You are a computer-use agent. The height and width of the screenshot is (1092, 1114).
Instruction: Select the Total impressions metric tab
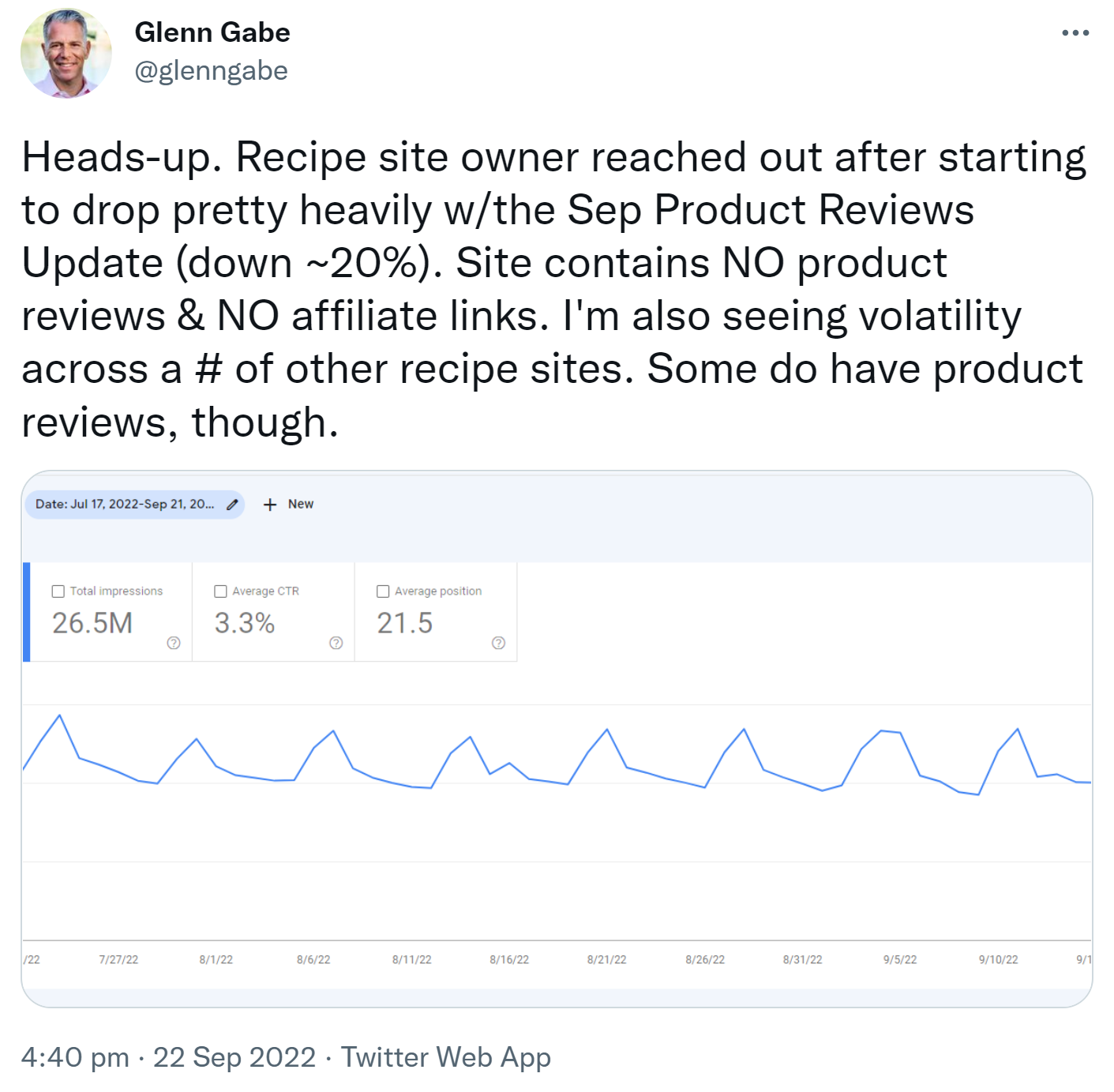coord(111,614)
